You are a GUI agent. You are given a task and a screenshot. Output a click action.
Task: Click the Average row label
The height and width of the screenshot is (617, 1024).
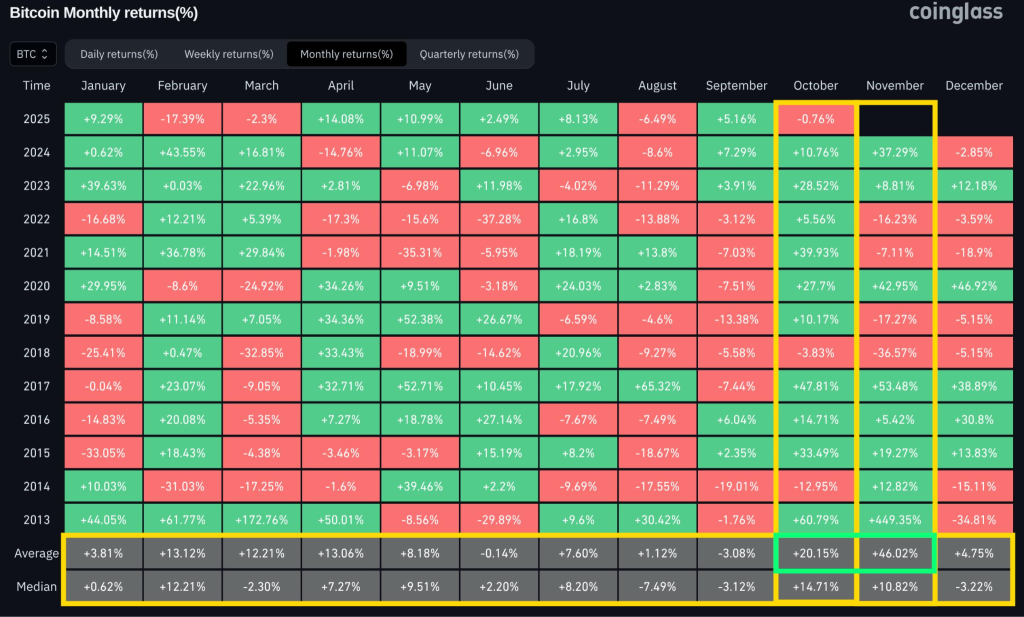click(x=37, y=553)
